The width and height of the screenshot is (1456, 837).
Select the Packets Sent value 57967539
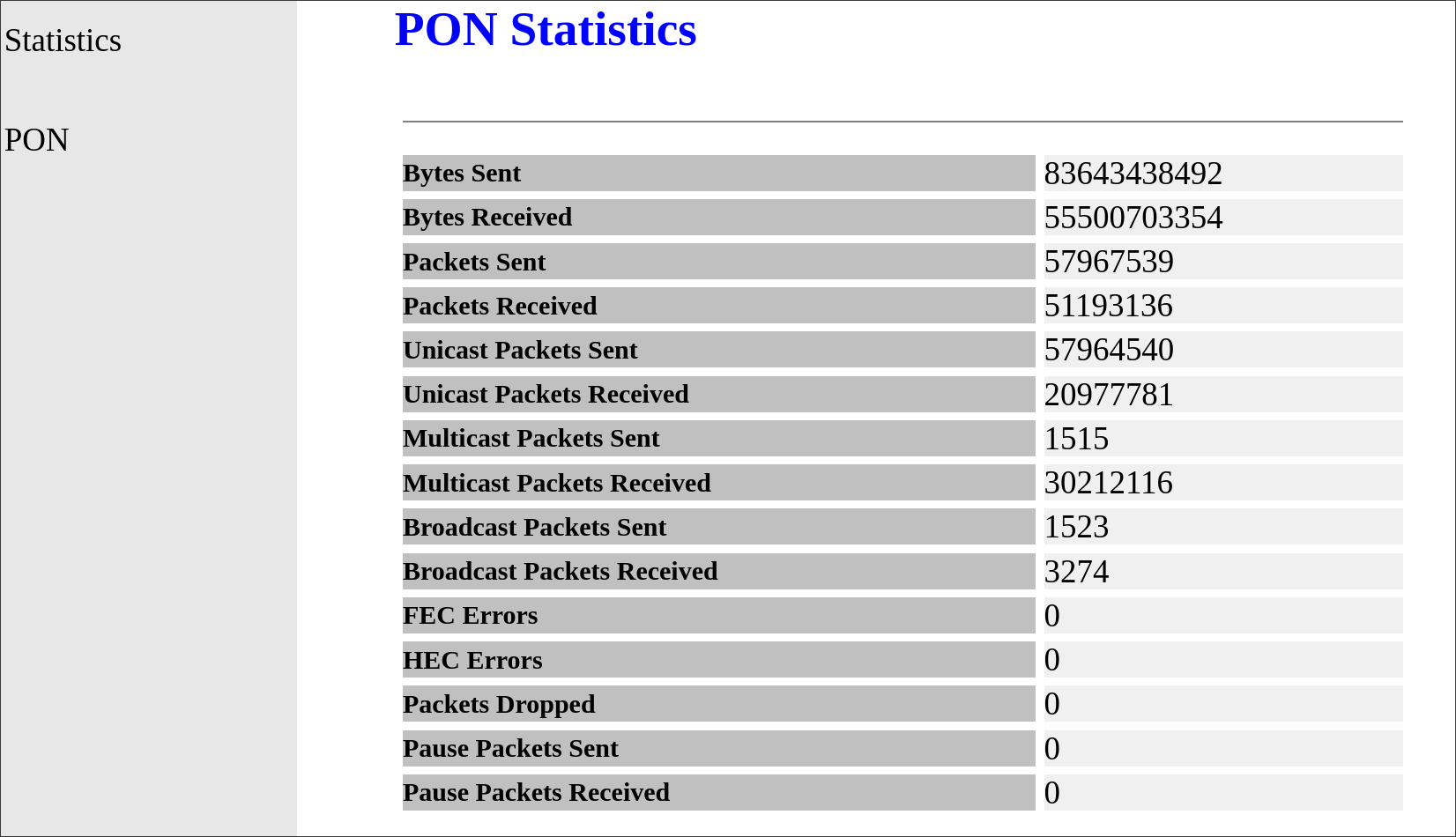1109,262
